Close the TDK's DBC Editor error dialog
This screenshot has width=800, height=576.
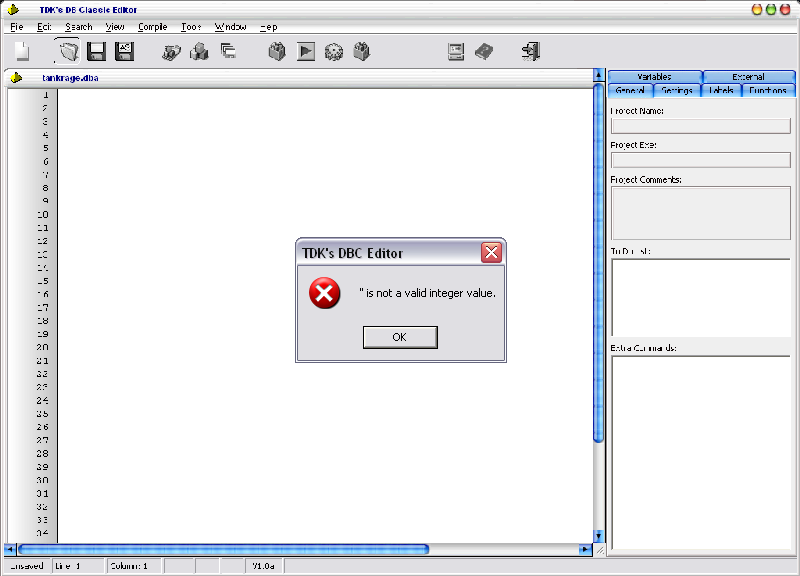tap(491, 253)
